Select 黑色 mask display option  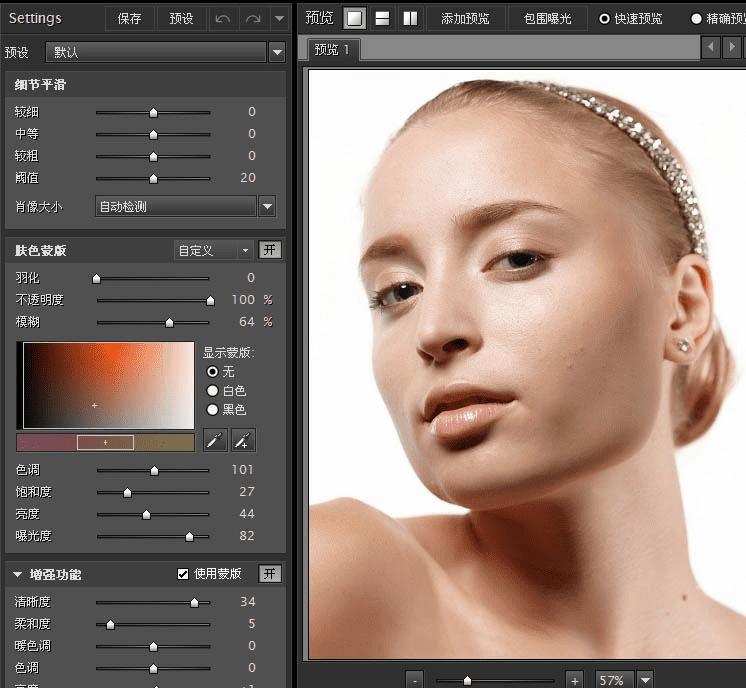pos(212,409)
